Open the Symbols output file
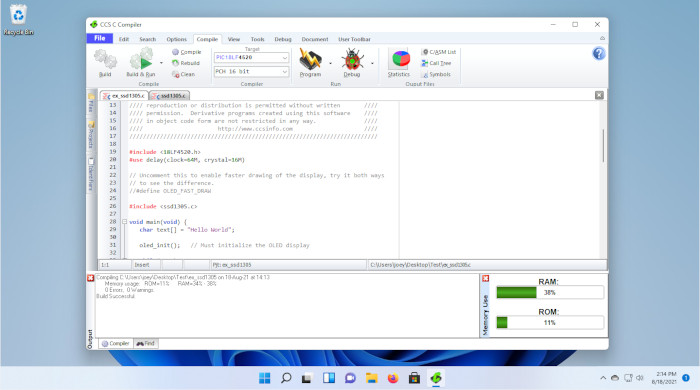Viewport: 700px width, 390px height. pos(436,75)
